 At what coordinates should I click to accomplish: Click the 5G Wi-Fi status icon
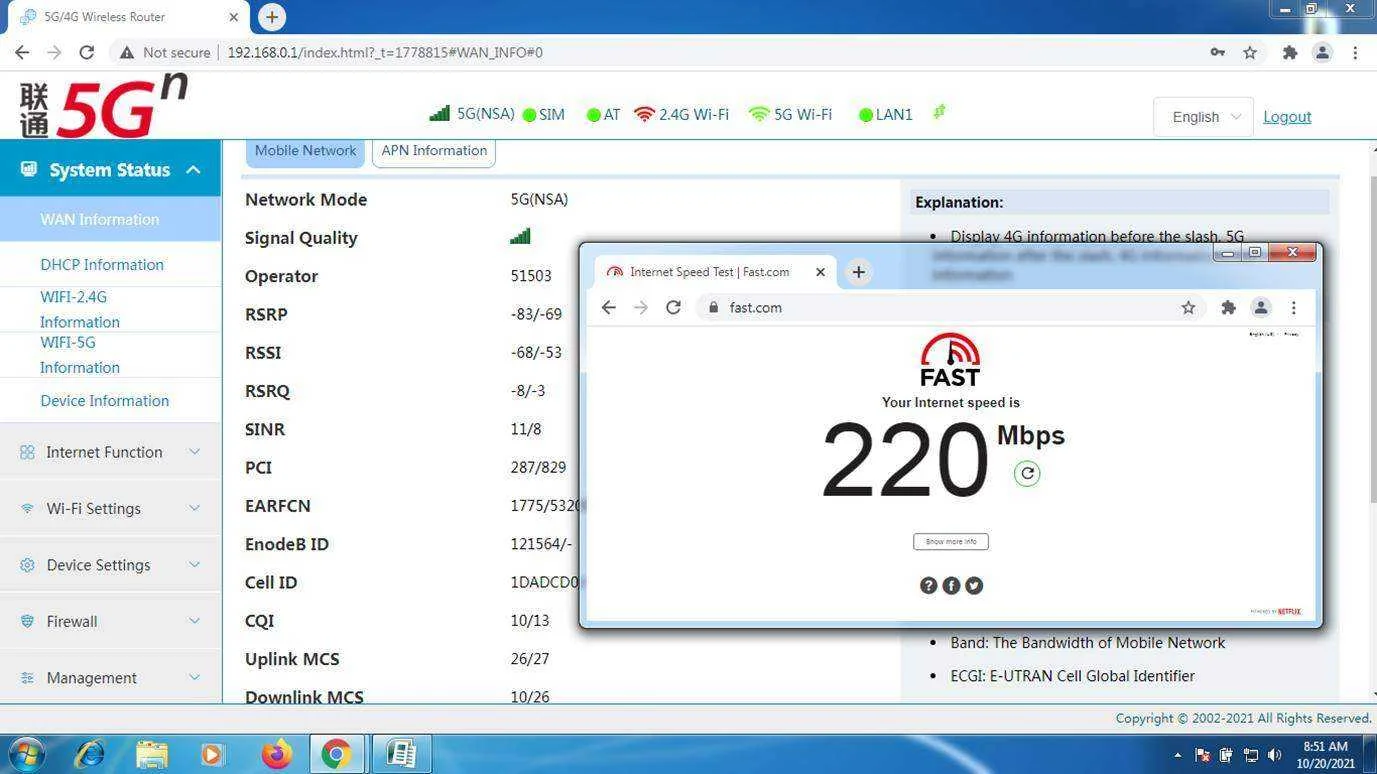click(x=759, y=114)
